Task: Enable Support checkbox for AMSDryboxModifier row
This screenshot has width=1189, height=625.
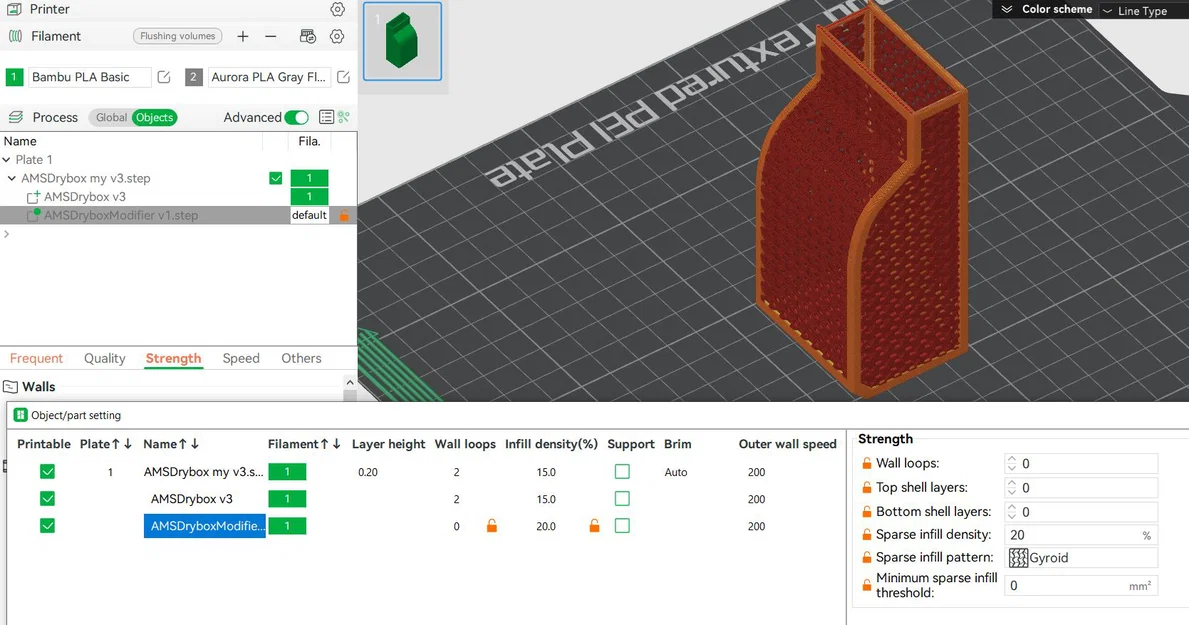Action: point(622,526)
